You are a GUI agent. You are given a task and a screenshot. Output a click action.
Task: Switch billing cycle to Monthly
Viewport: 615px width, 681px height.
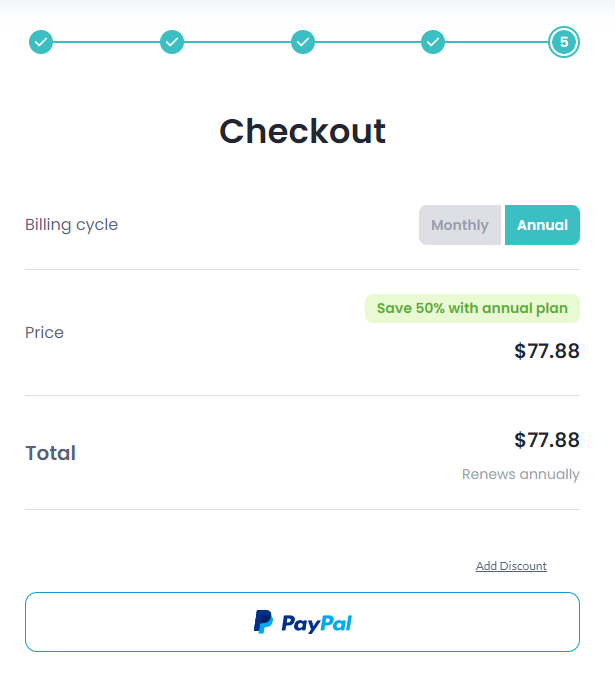tap(460, 225)
